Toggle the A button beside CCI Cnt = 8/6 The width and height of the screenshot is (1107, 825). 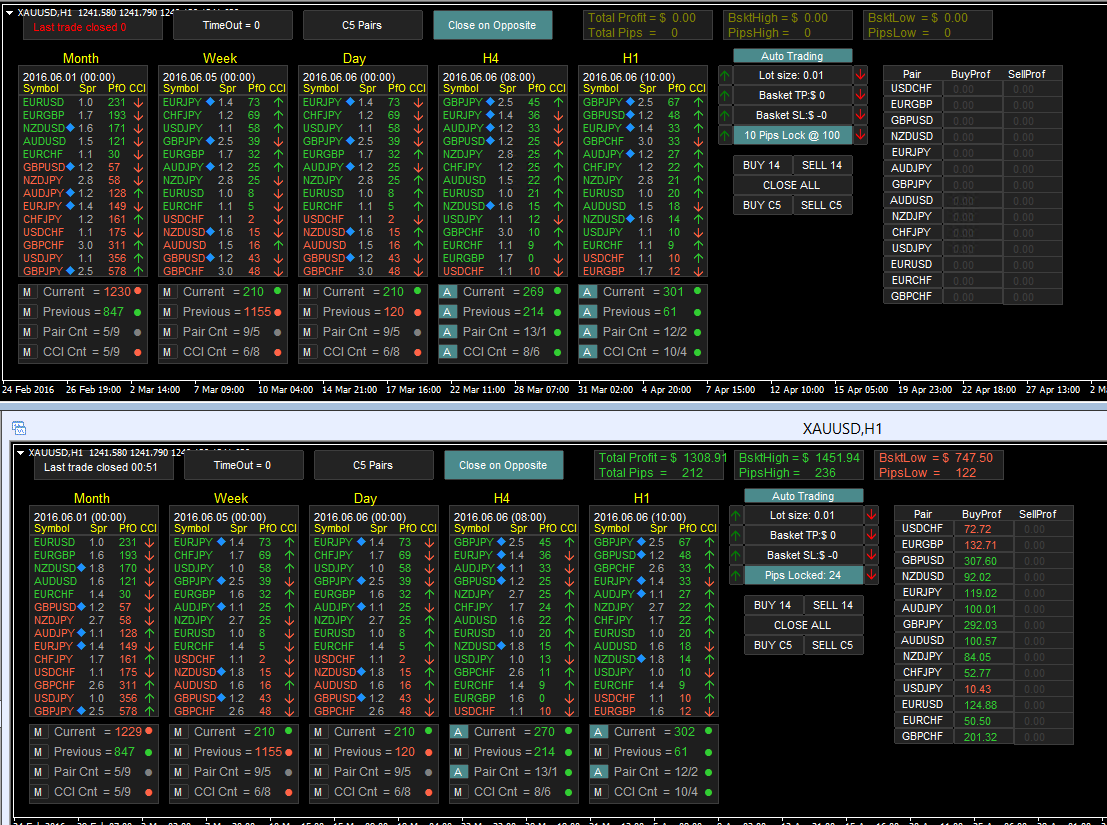[x=448, y=351]
